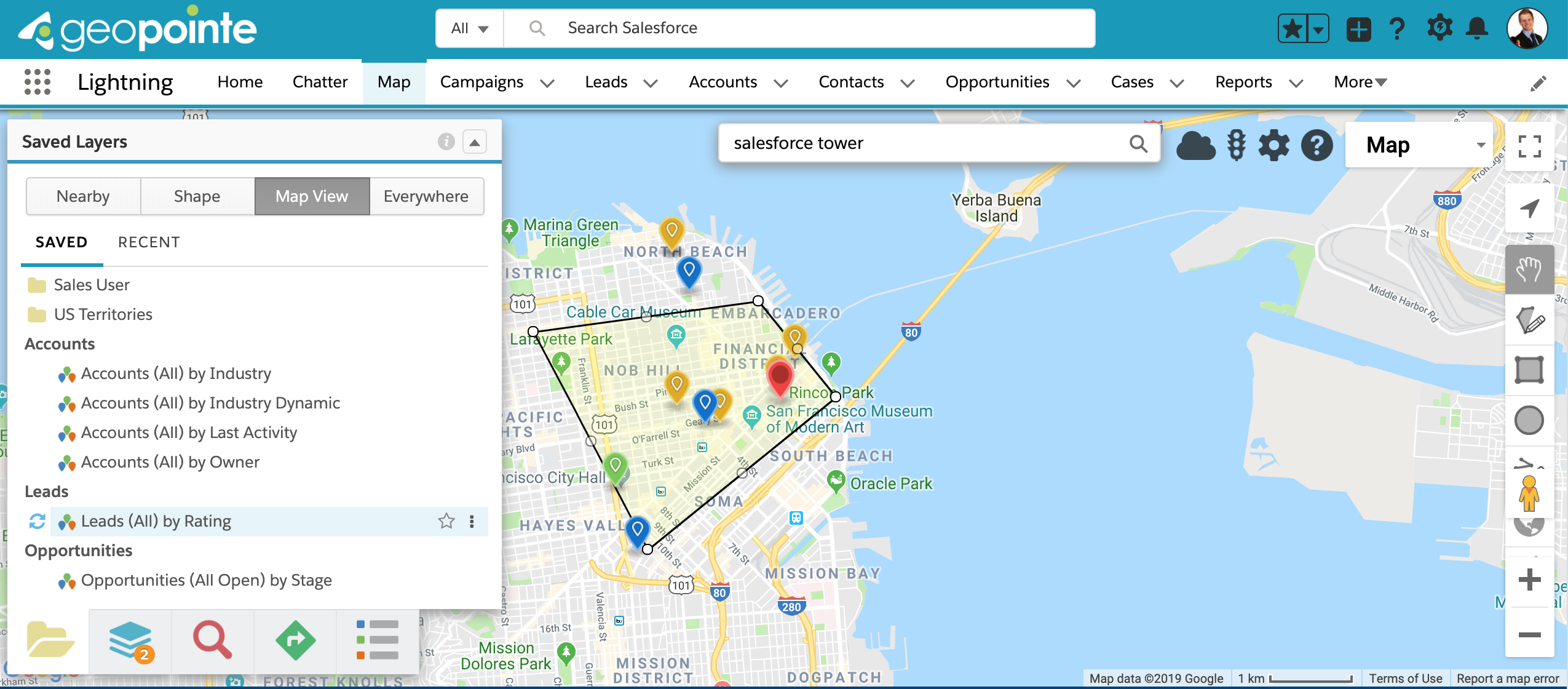Click the Street View pegman icon

1529,493
